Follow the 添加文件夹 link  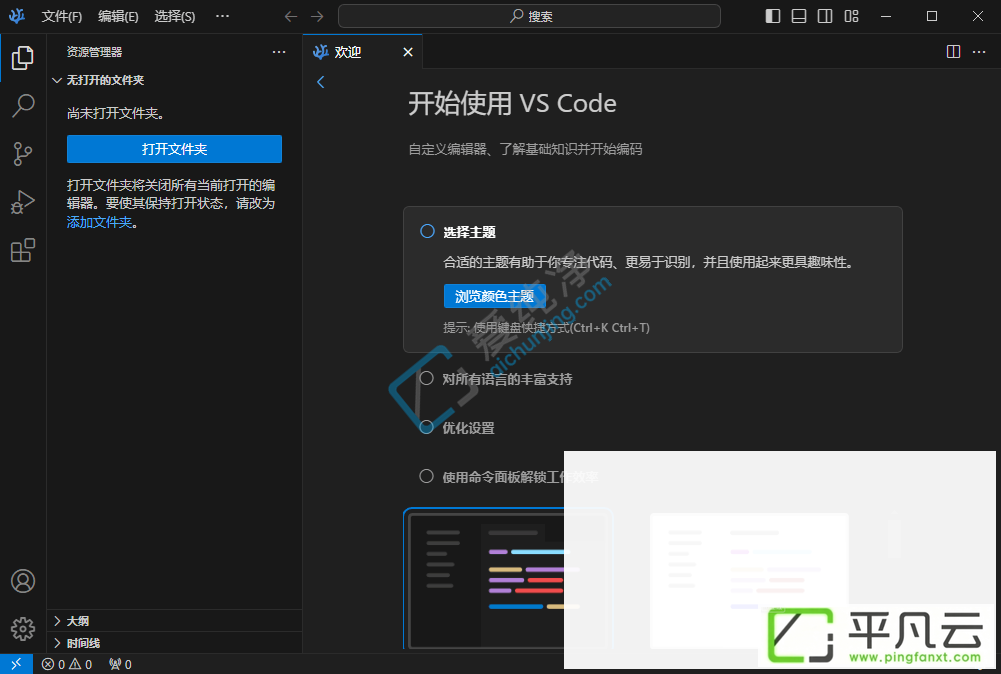100,222
